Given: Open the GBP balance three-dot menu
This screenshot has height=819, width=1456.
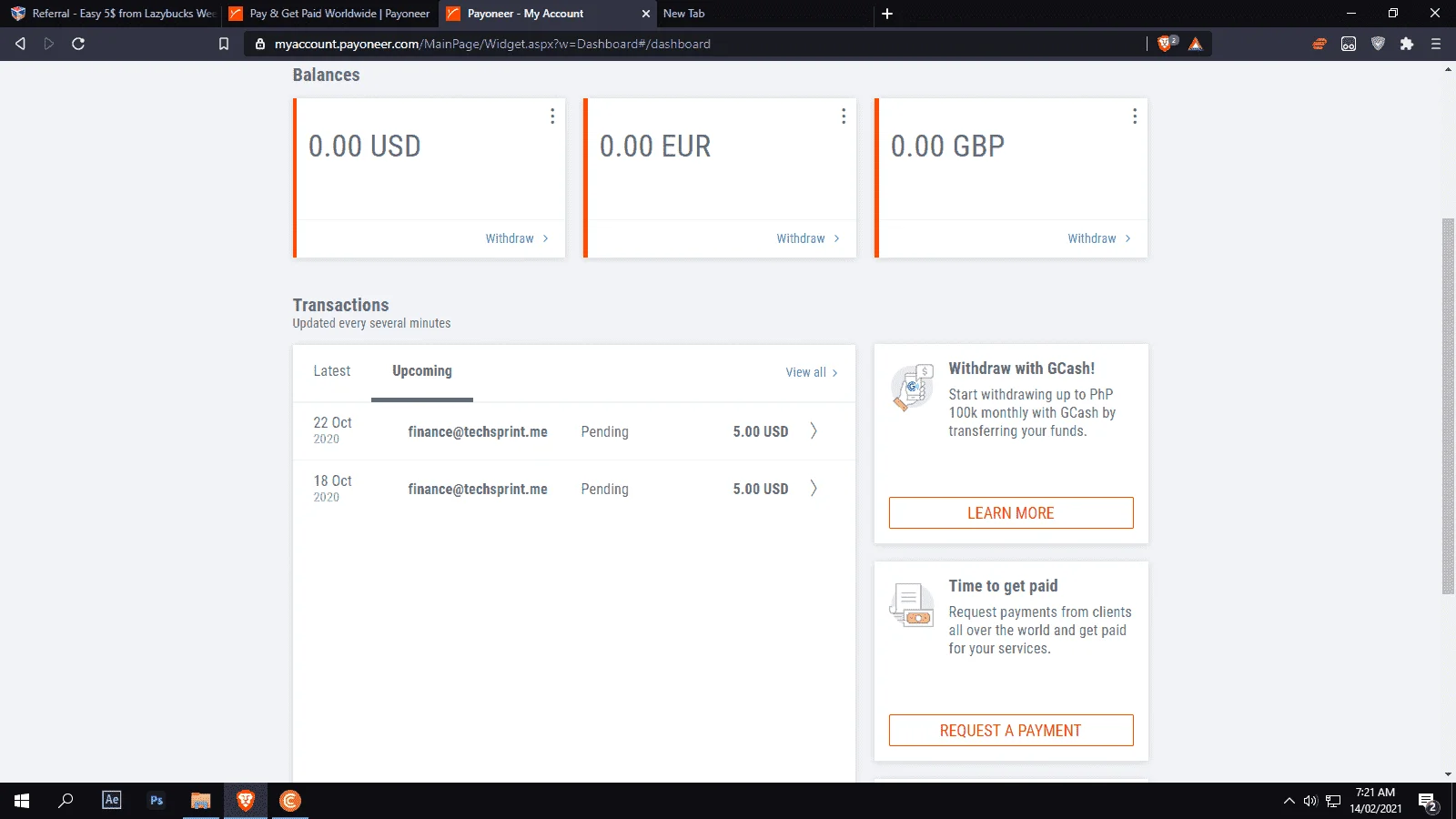Looking at the screenshot, I should pos(1135,116).
